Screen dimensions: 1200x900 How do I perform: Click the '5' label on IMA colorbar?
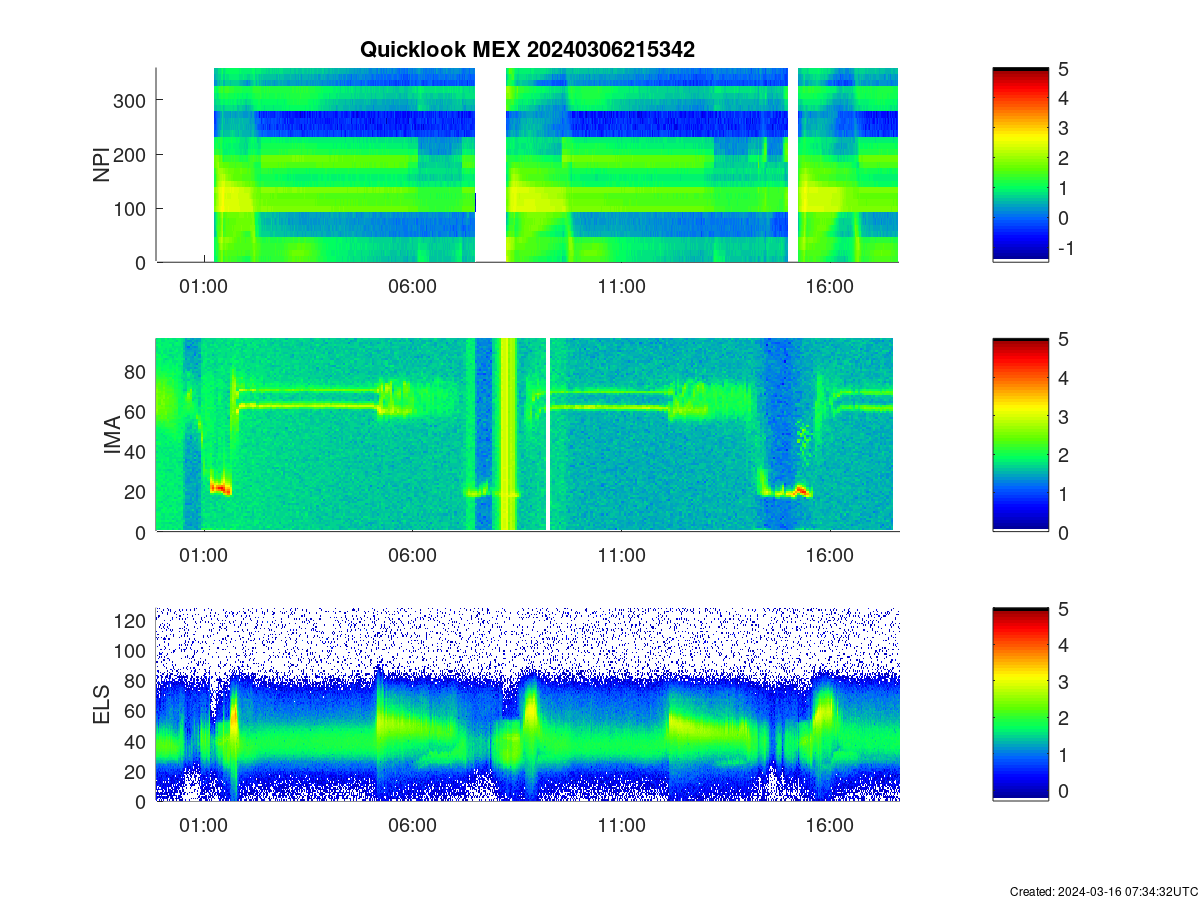pos(1062,339)
